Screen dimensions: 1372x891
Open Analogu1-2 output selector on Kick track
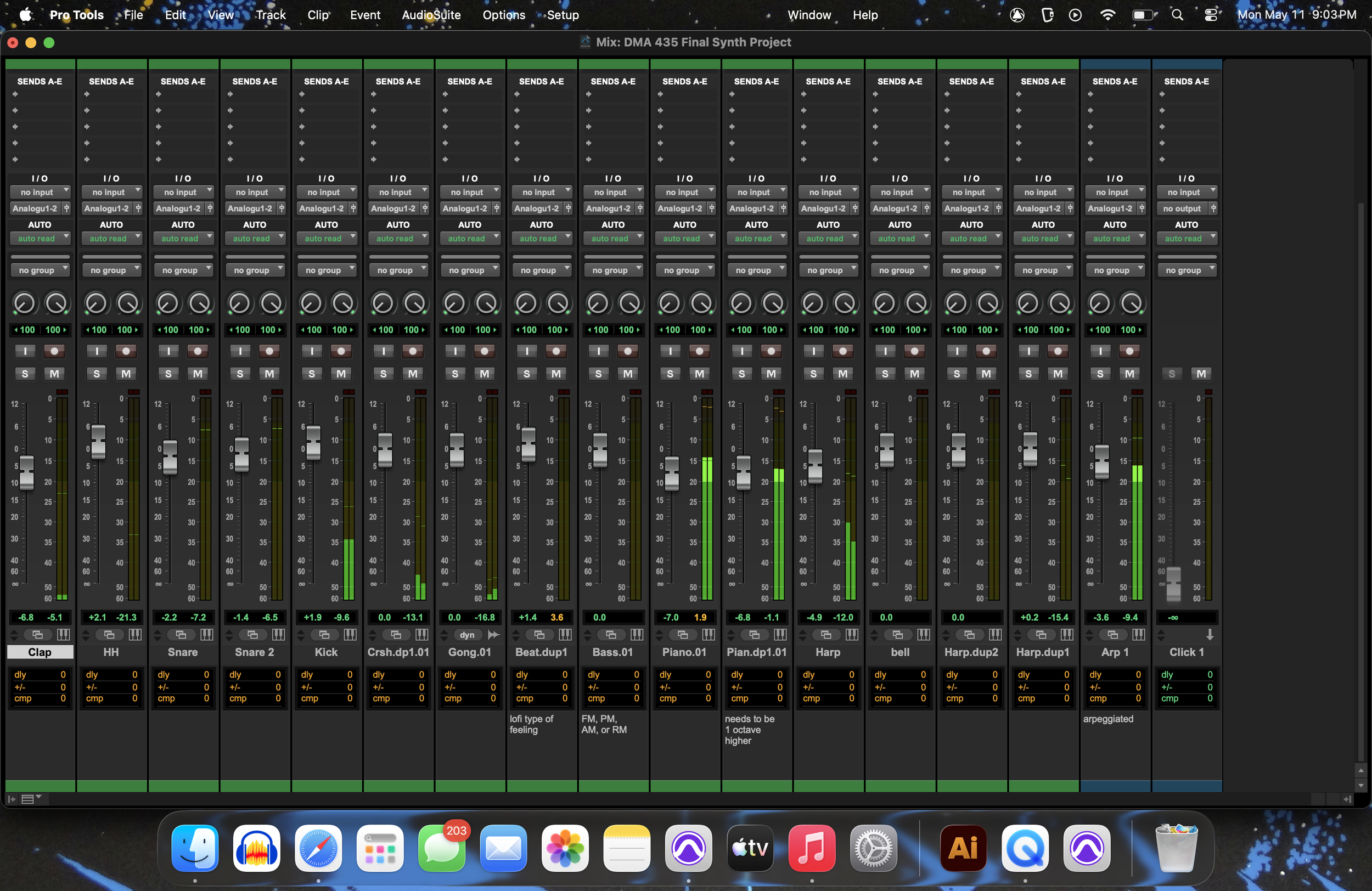point(322,208)
